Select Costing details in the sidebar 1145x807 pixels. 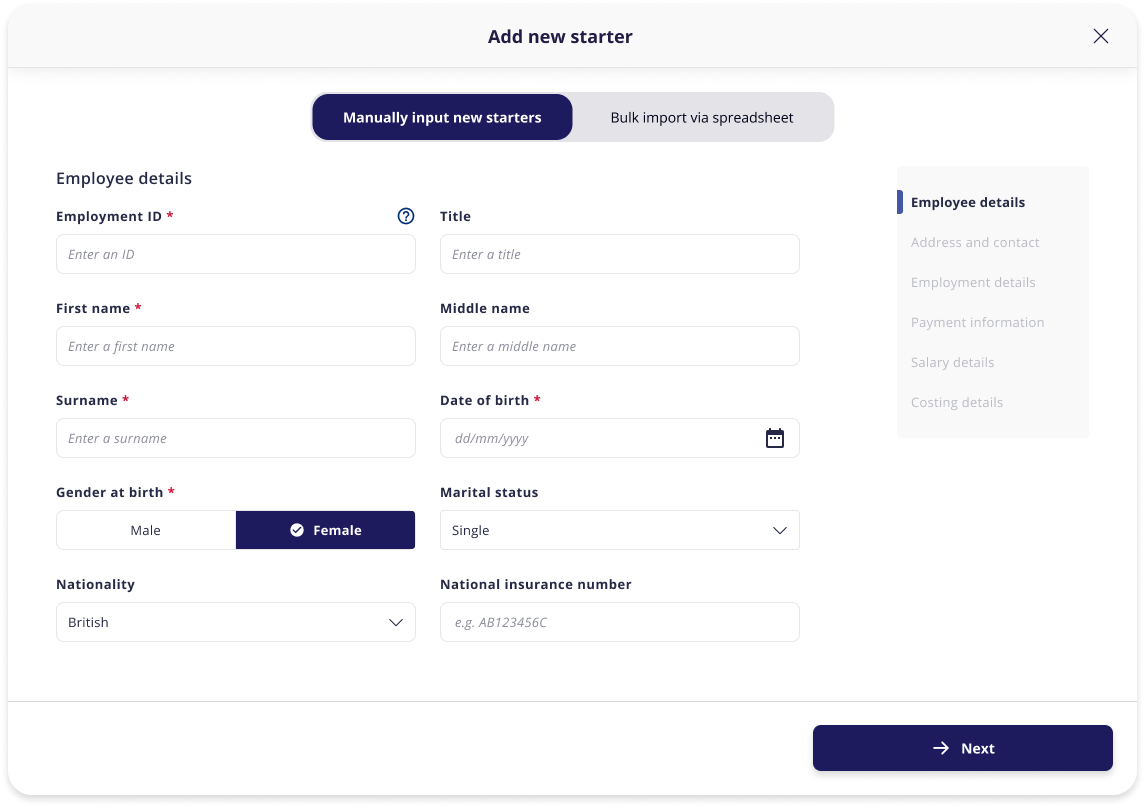[957, 403]
